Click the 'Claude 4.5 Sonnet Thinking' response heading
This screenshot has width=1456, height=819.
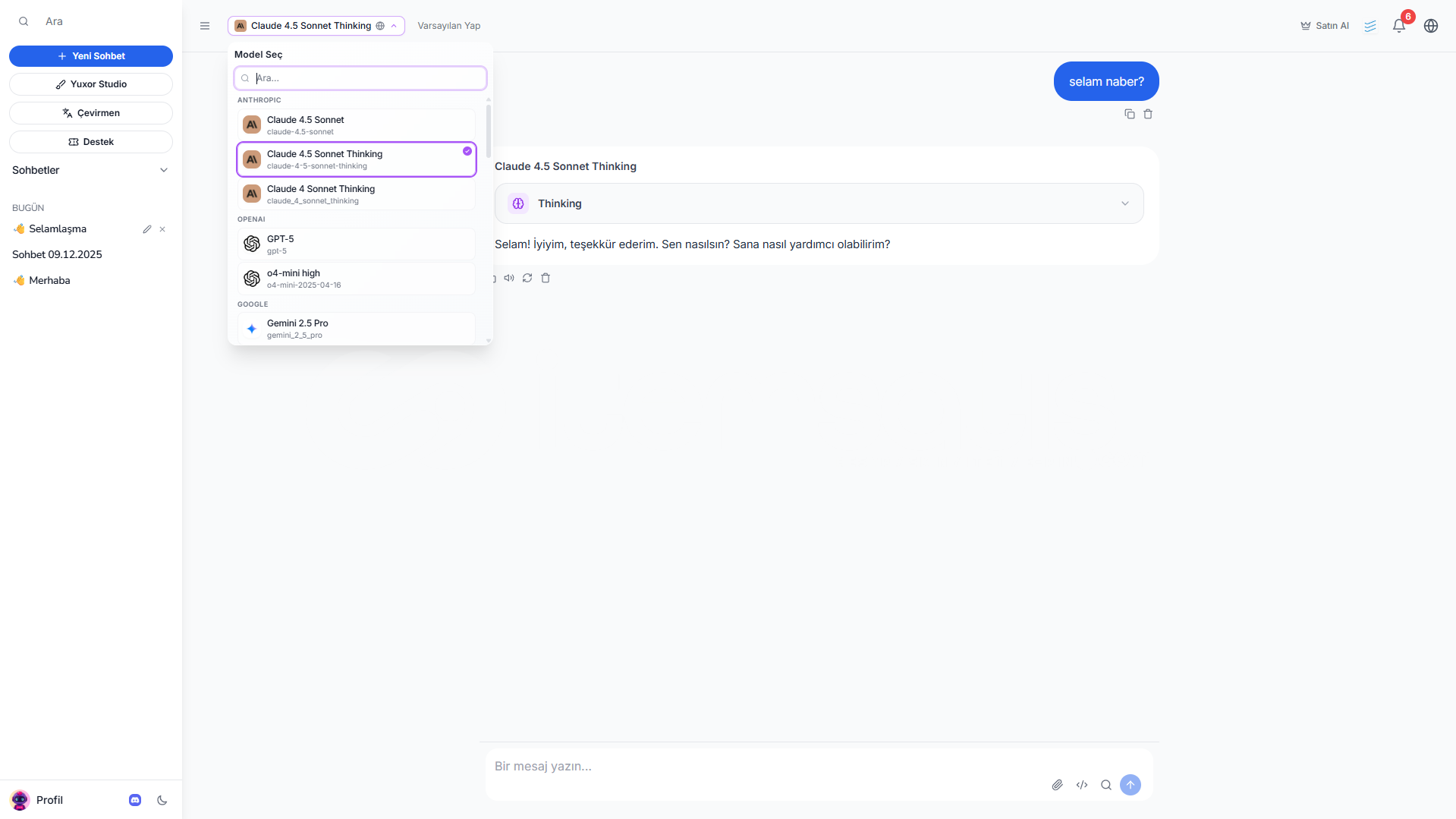pos(565,166)
